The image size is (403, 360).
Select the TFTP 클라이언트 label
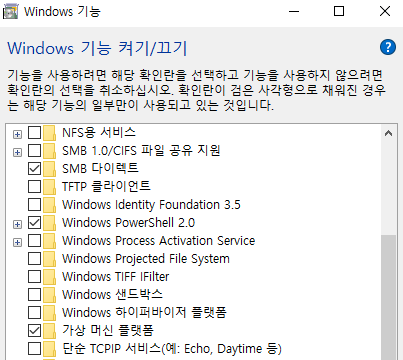point(106,187)
